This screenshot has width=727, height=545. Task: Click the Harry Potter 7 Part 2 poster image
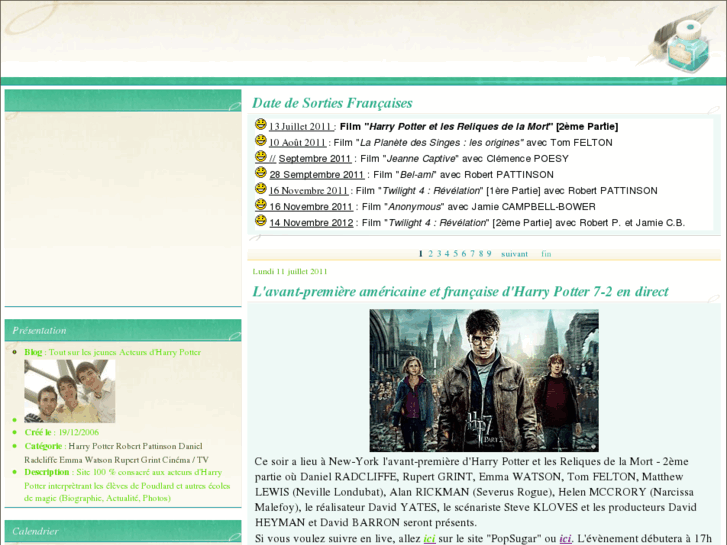click(x=484, y=380)
